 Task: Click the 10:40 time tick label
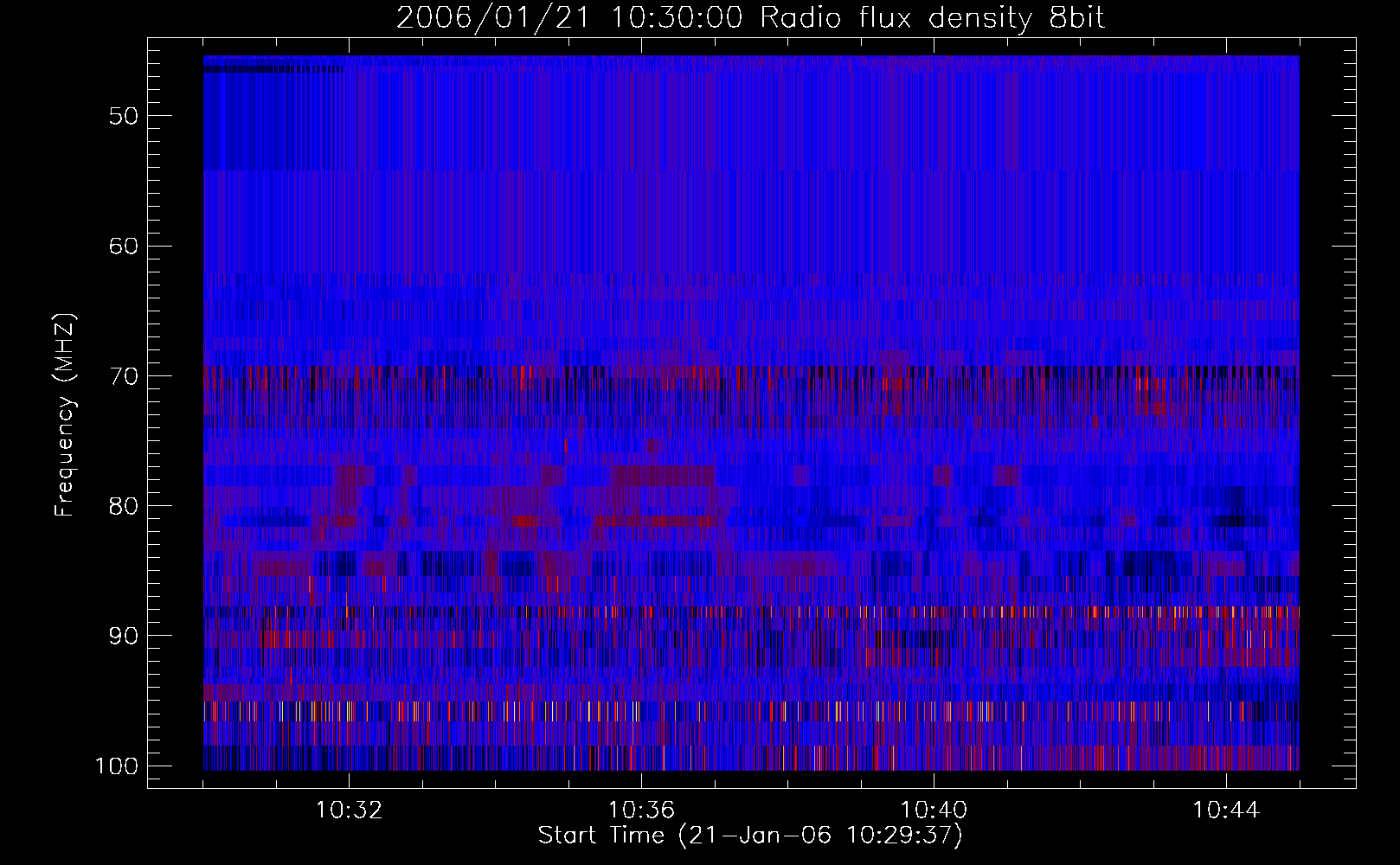coord(934,811)
